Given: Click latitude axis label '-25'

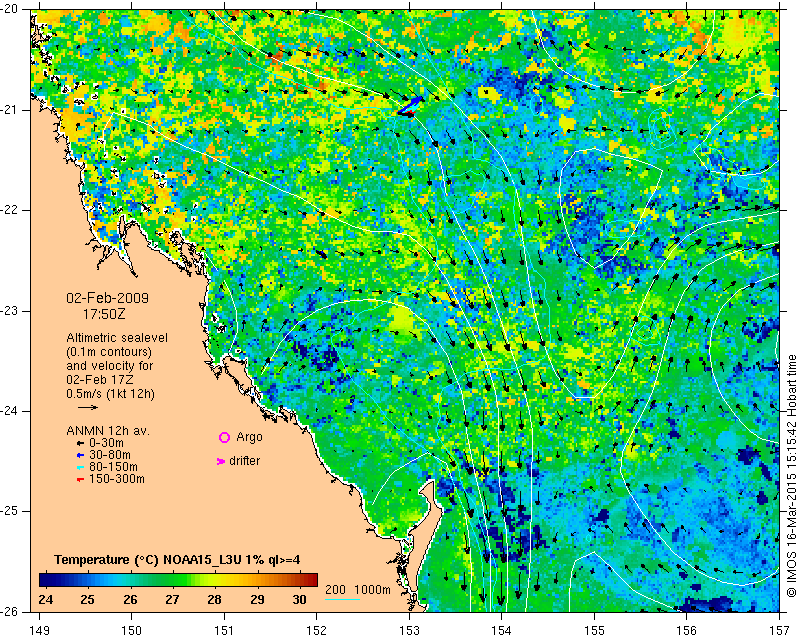Looking at the screenshot, I should 9,511.
